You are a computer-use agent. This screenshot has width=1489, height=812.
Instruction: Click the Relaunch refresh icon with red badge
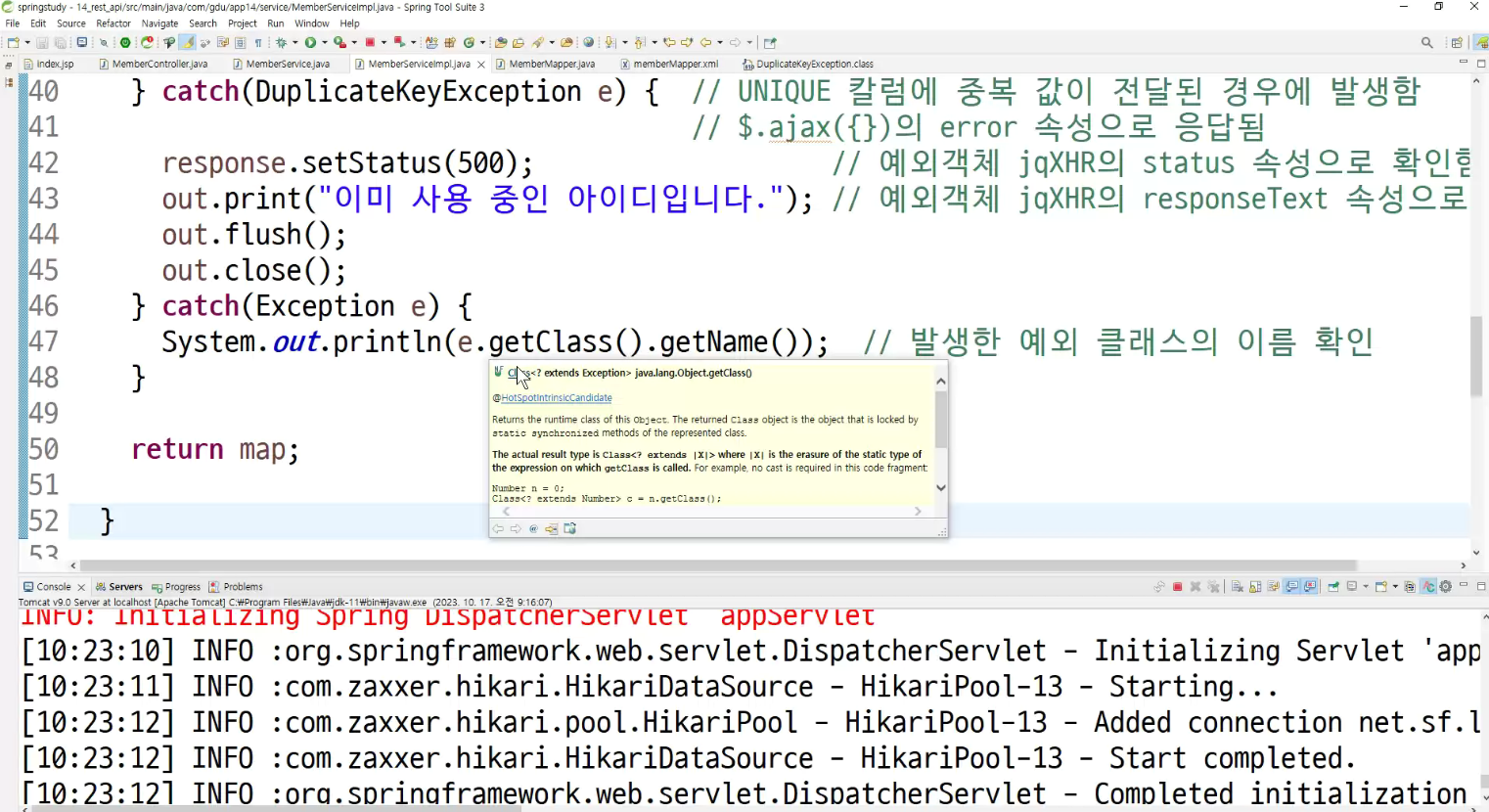tap(148, 43)
